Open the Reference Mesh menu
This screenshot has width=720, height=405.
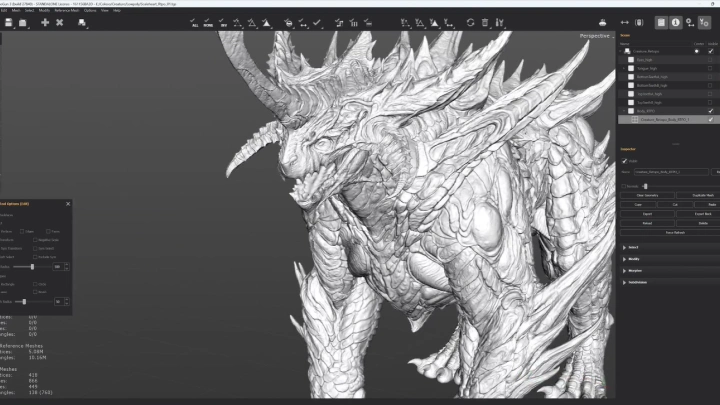tap(67, 10)
